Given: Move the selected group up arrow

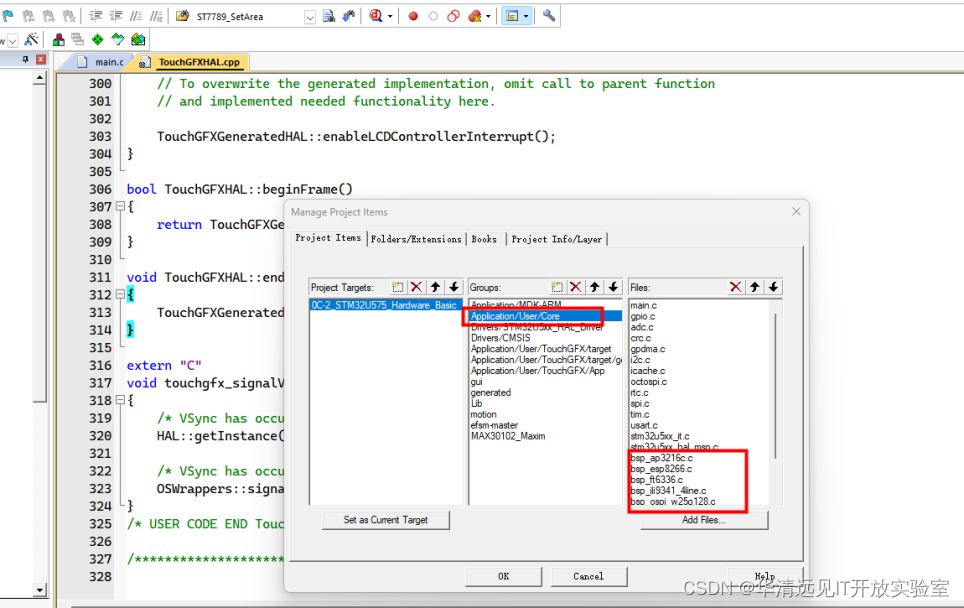Looking at the screenshot, I should tap(595, 287).
